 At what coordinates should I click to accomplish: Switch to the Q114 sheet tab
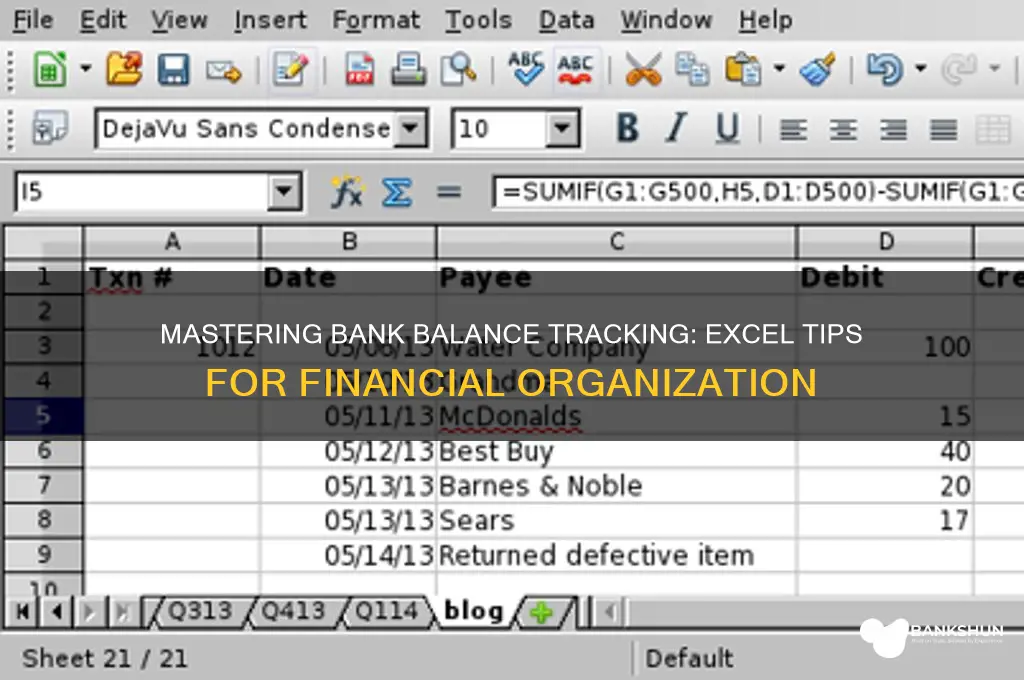[386, 611]
